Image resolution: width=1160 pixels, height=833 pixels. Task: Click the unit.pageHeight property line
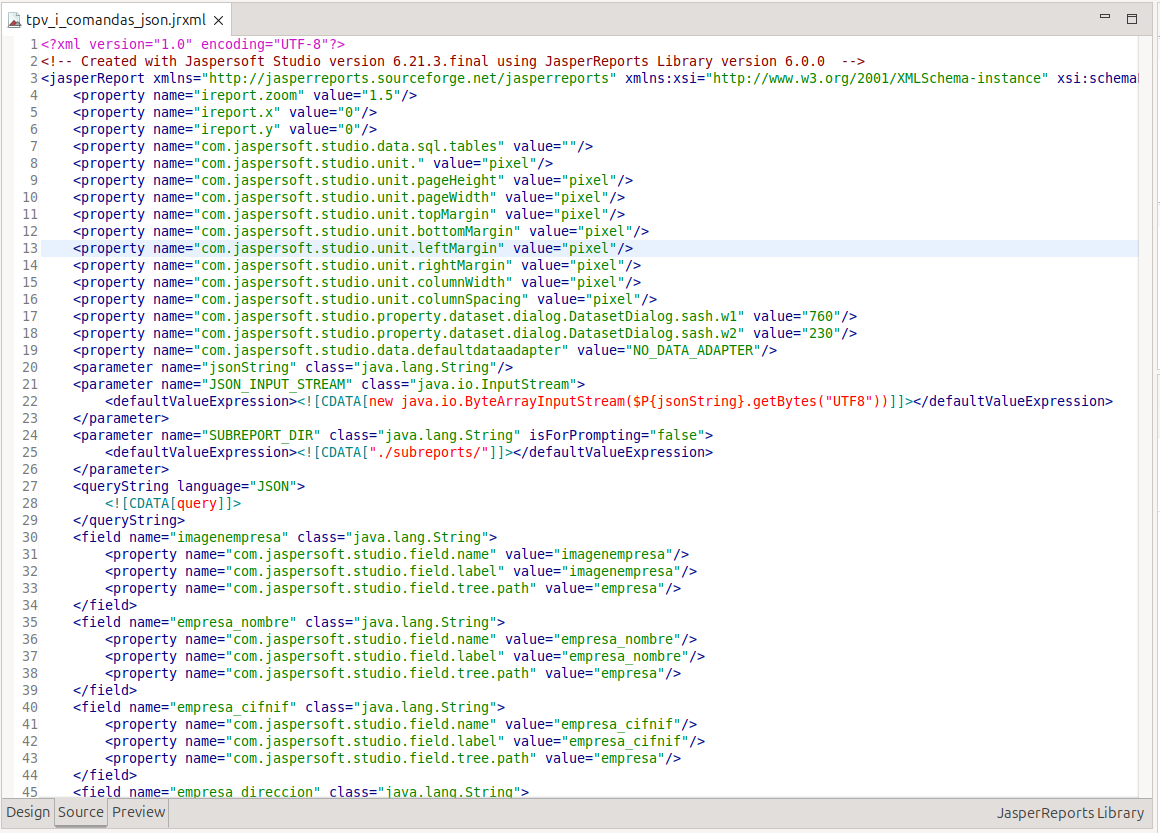pos(353,181)
